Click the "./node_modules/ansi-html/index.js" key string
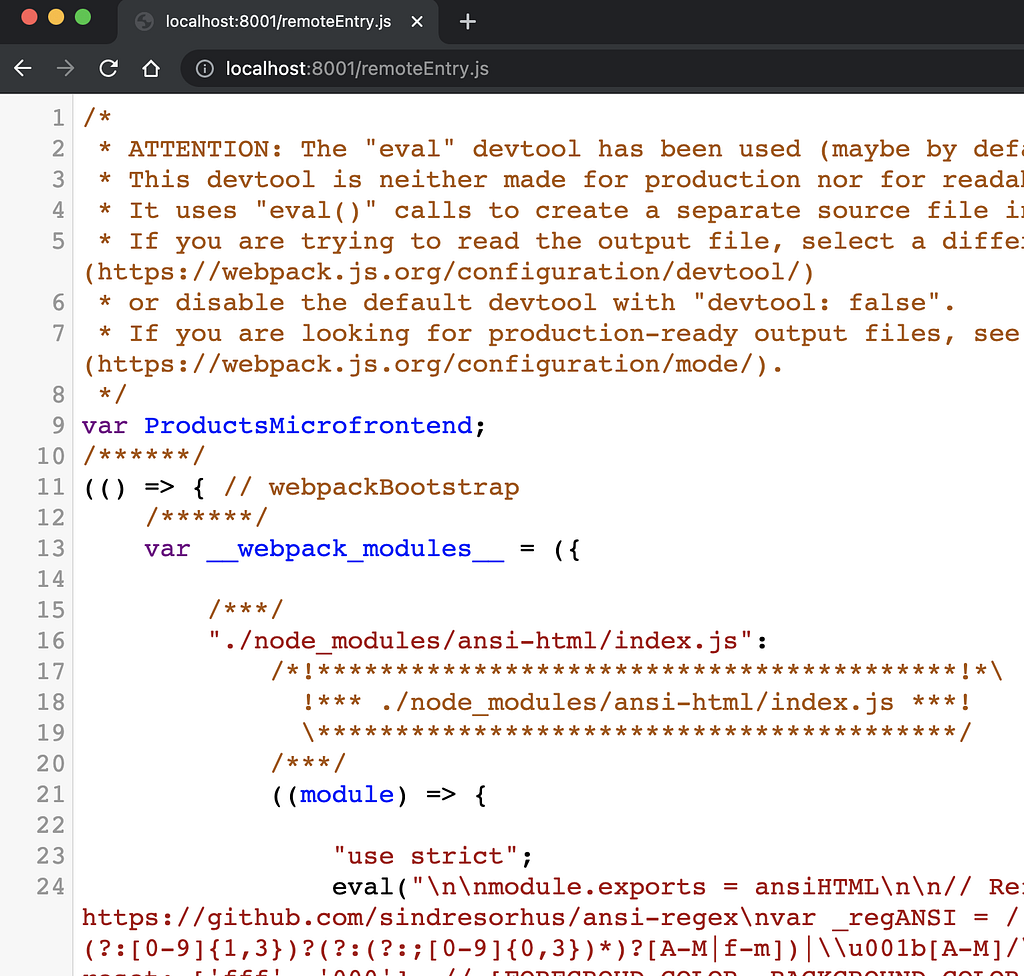 [481, 641]
